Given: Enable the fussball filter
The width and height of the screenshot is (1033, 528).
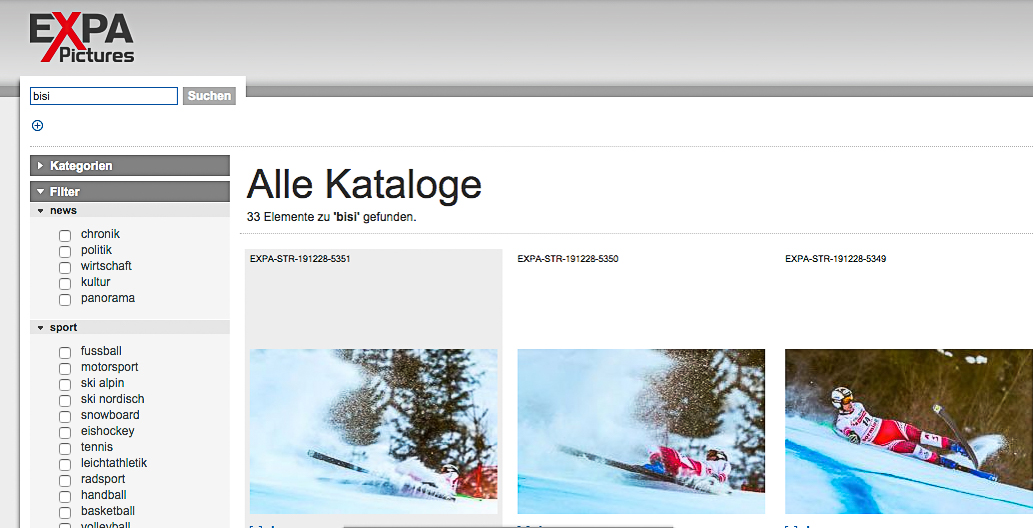Looking at the screenshot, I should click(x=65, y=353).
